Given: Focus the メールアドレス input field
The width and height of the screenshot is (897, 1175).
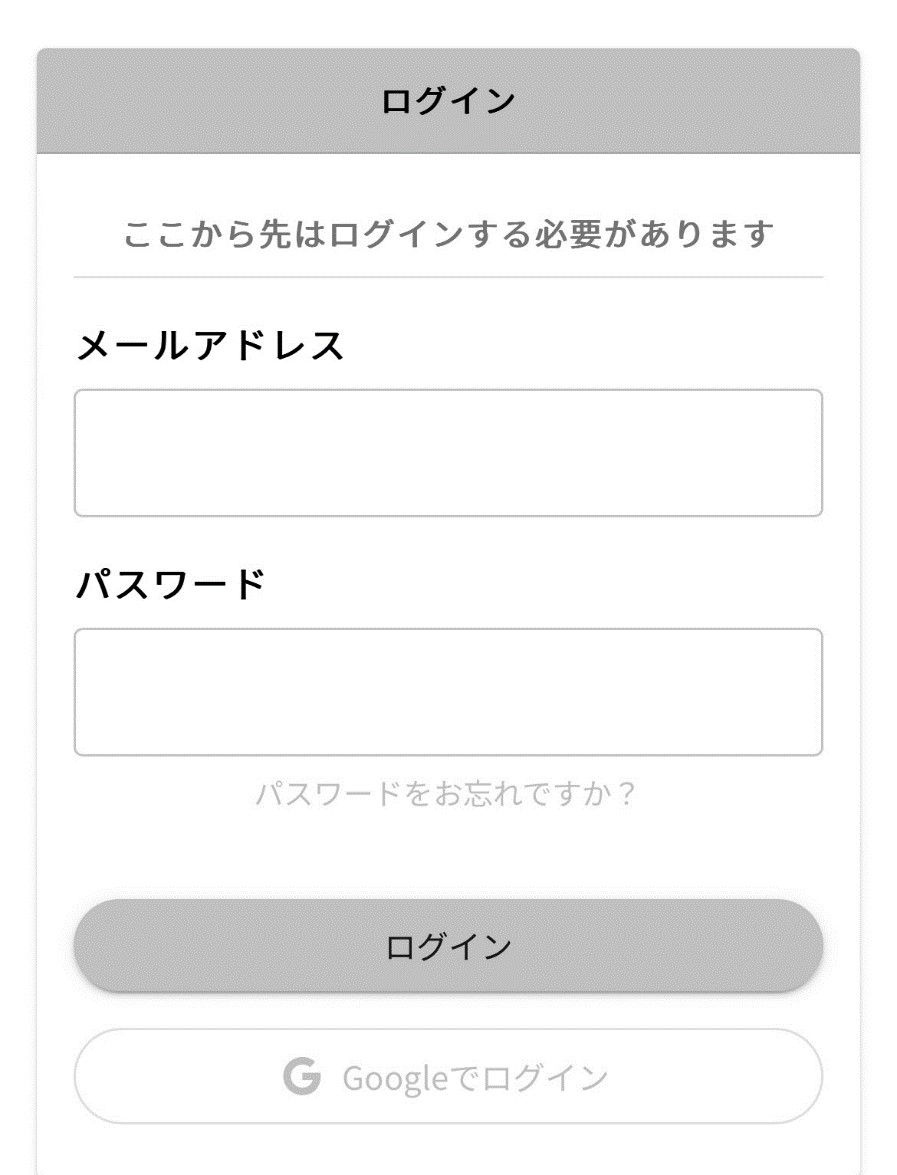Looking at the screenshot, I should [x=448, y=453].
